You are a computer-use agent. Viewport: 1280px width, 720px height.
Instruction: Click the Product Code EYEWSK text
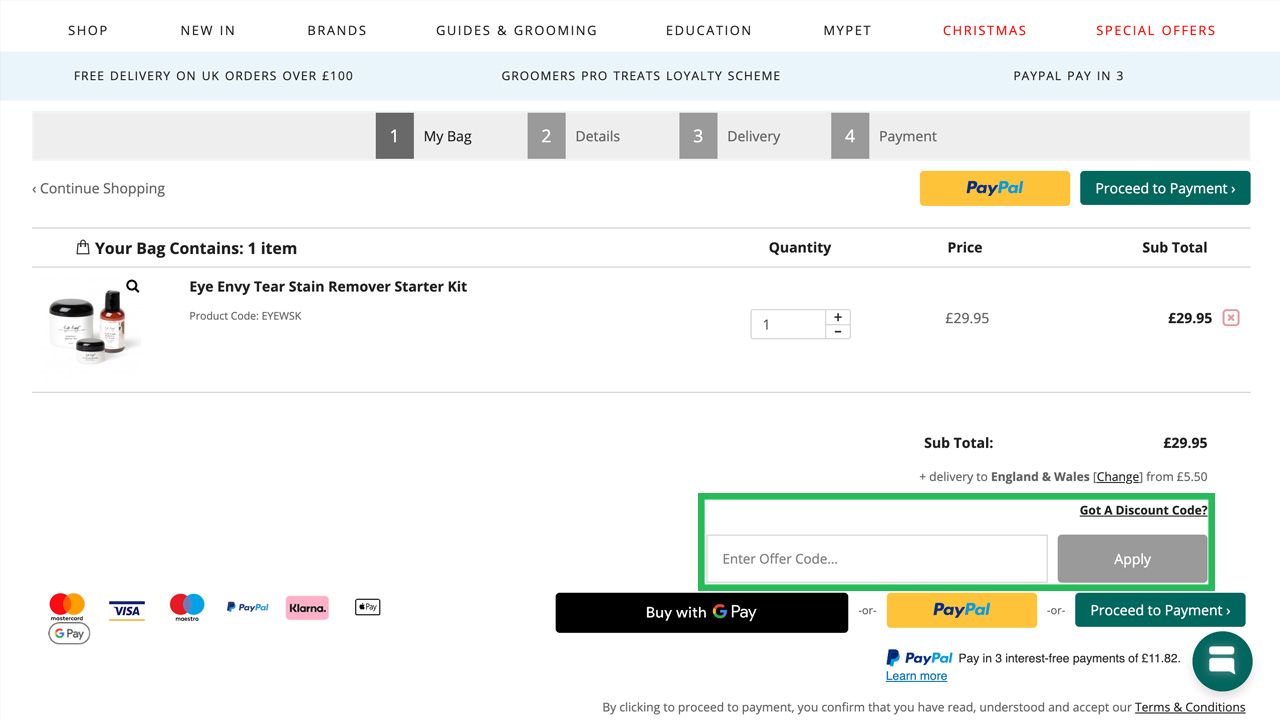245,316
